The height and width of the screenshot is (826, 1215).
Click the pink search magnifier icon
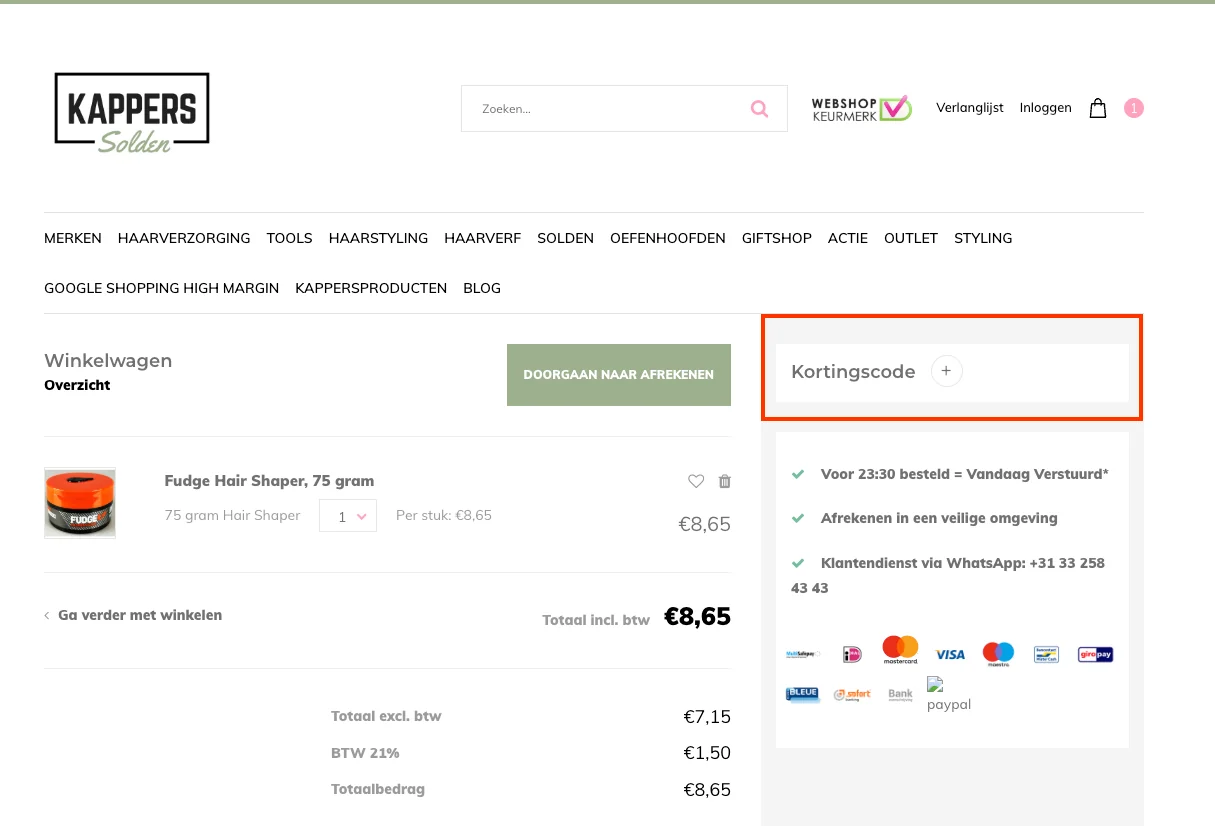click(760, 109)
